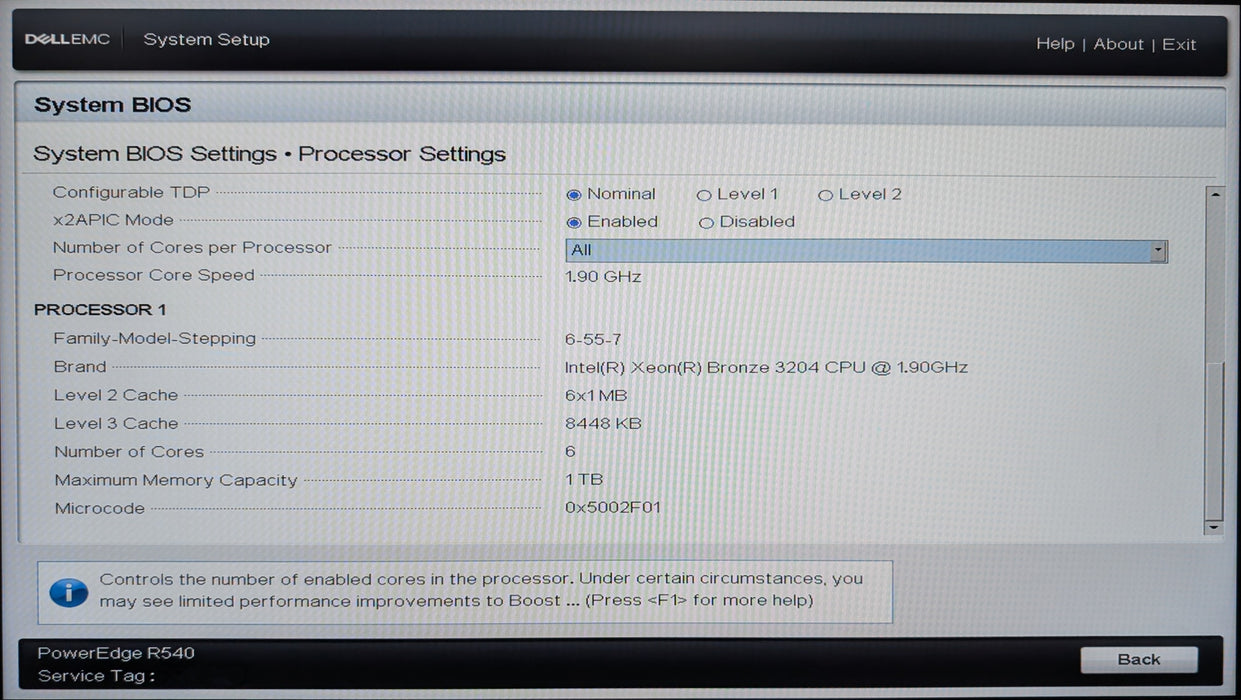Click the blue info icon in help box

coord(68,592)
